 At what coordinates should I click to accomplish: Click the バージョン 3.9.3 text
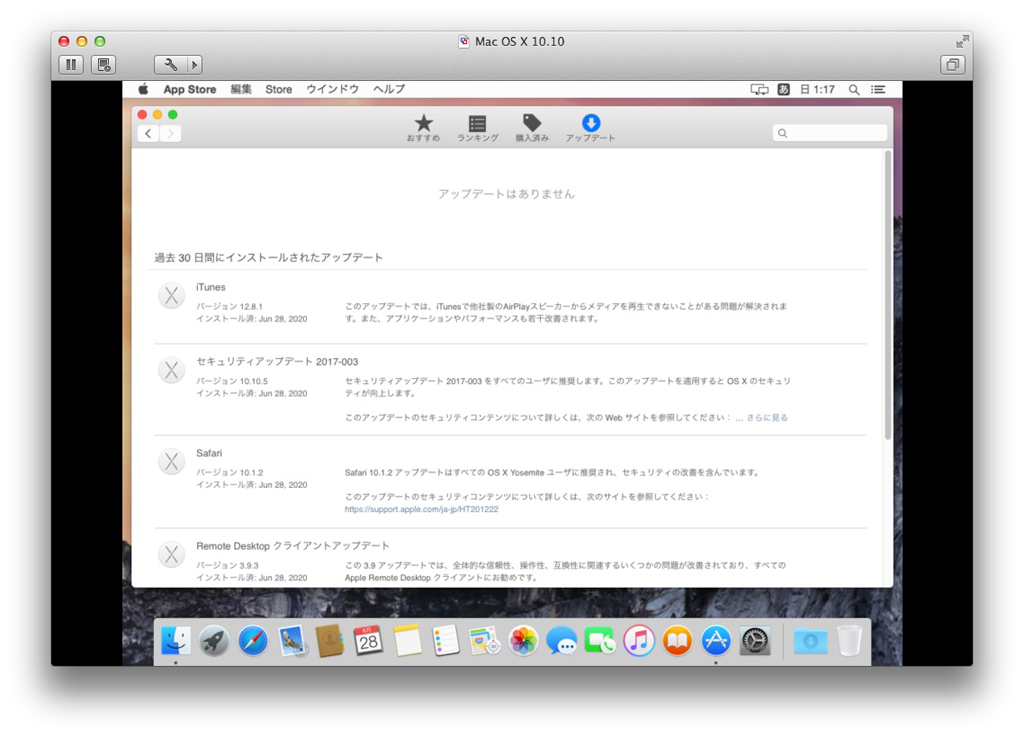[227, 565]
